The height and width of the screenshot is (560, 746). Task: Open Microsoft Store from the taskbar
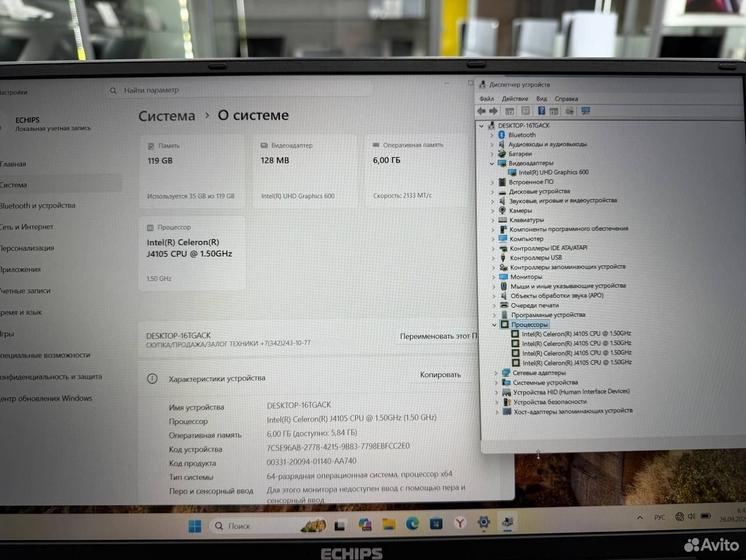(x=436, y=523)
